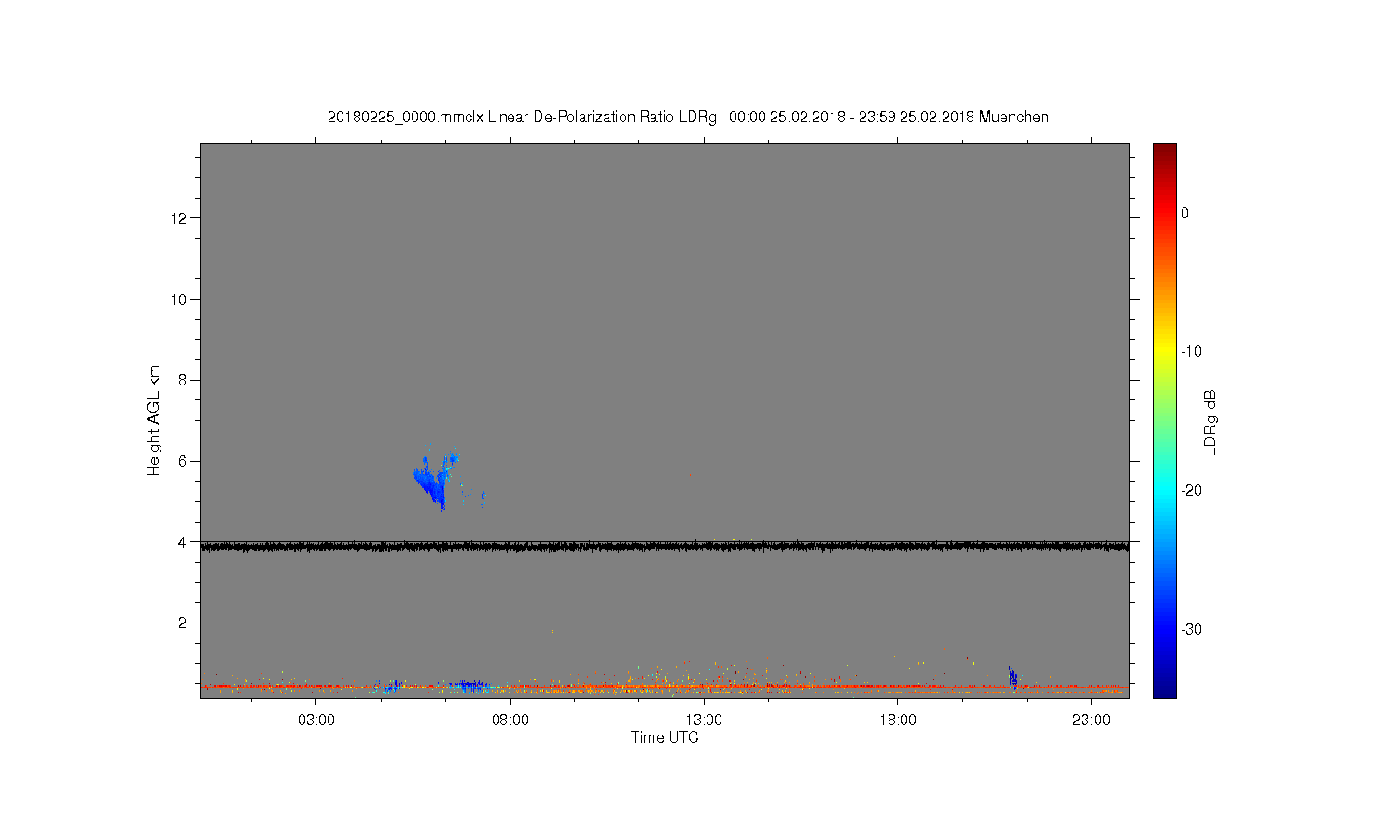The image size is (1400, 840).
Task: Click the height tick label 12
Action: 178,218
